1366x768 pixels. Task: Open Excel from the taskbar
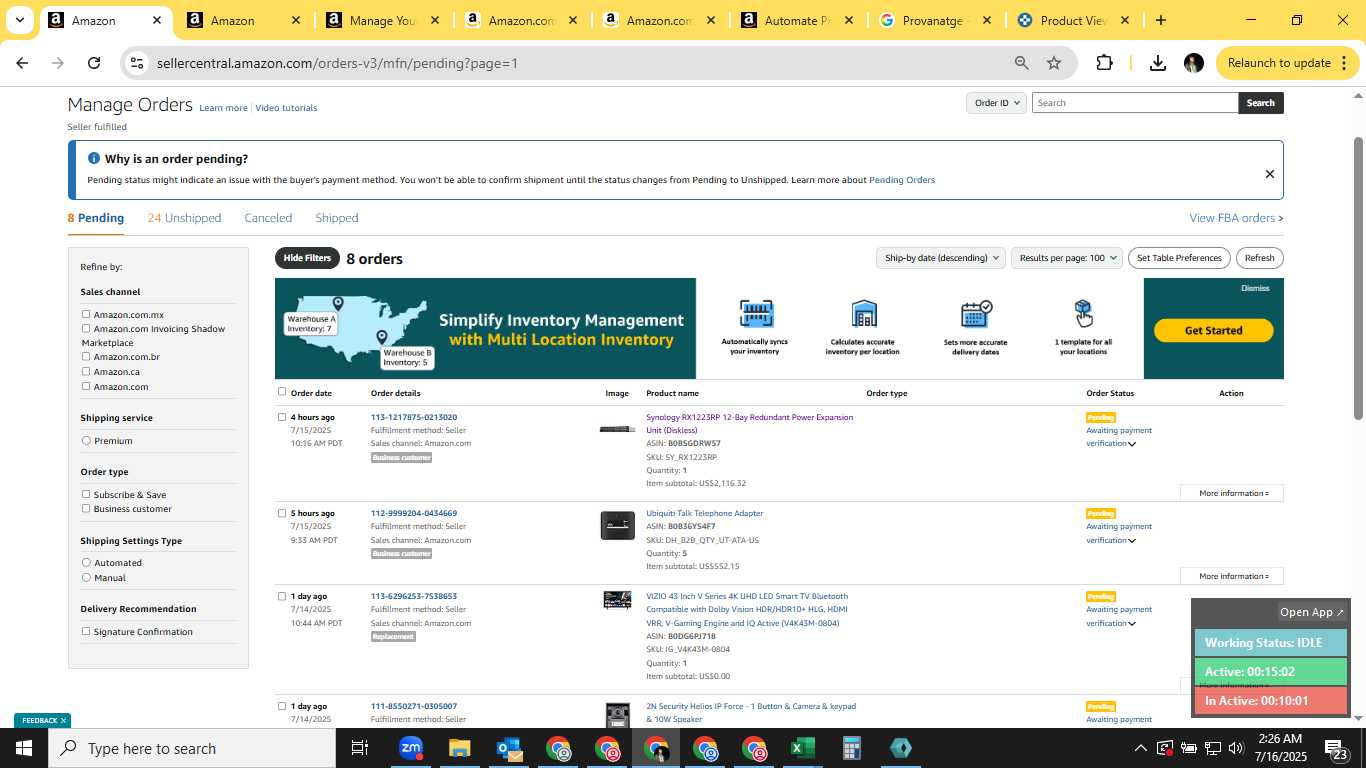coord(802,748)
